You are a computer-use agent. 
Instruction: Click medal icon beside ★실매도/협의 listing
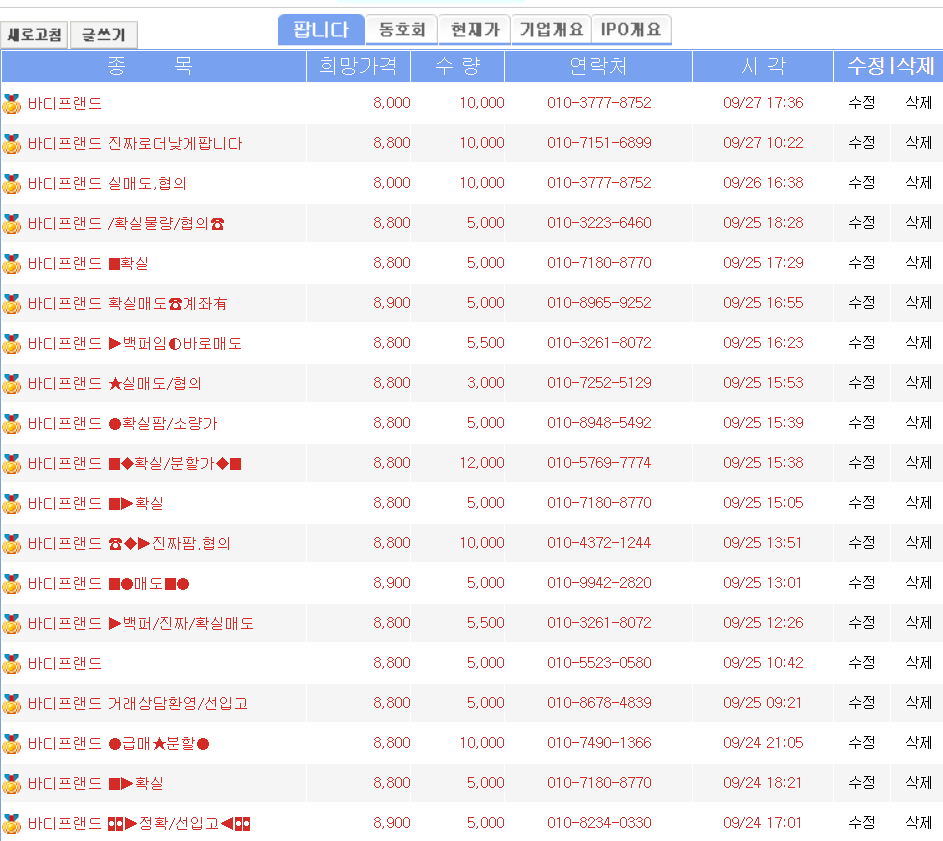(x=11, y=383)
